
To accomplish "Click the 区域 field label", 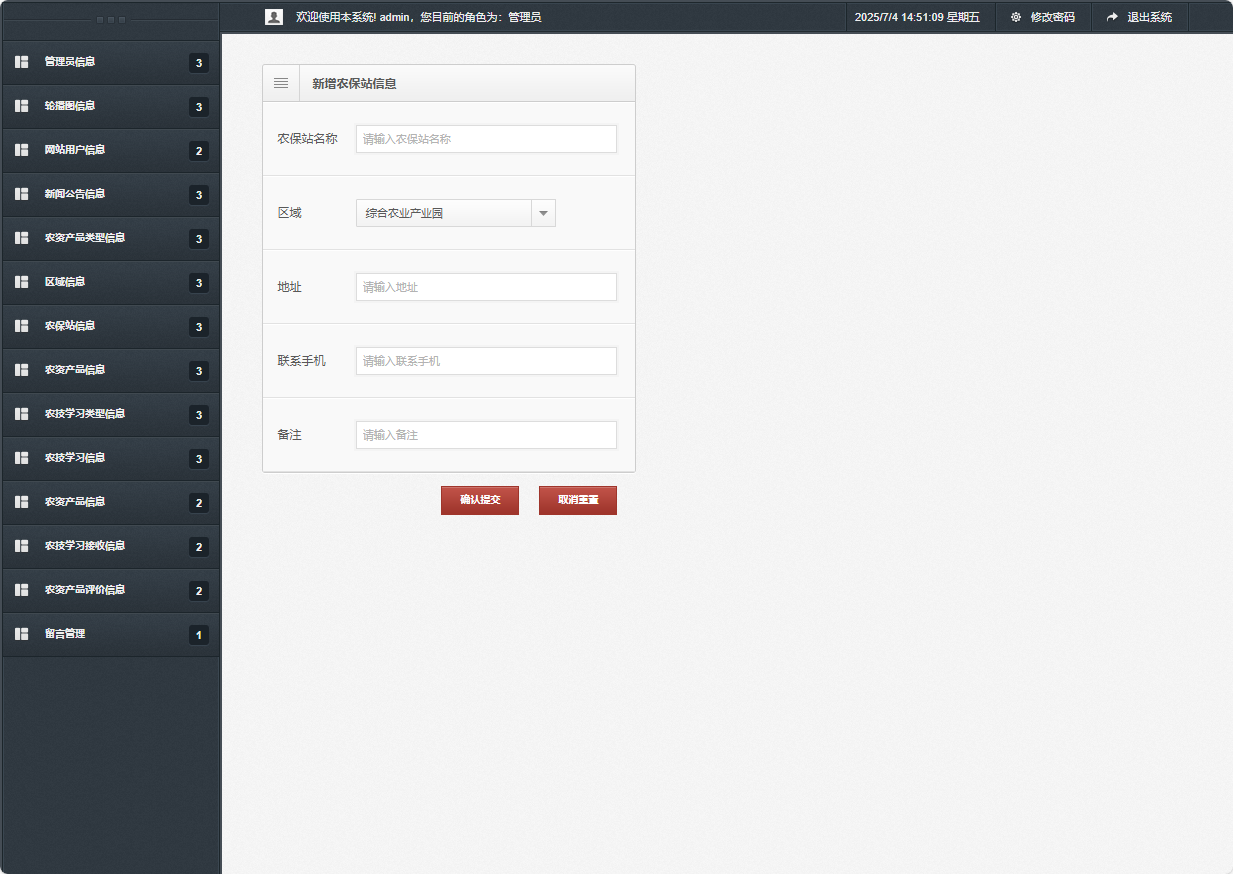I will (289, 213).
